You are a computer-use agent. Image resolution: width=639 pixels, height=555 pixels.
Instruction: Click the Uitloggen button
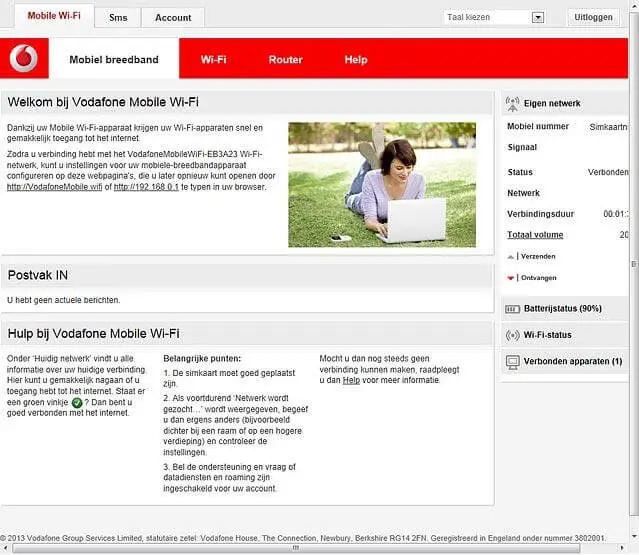click(x=593, y=18)
